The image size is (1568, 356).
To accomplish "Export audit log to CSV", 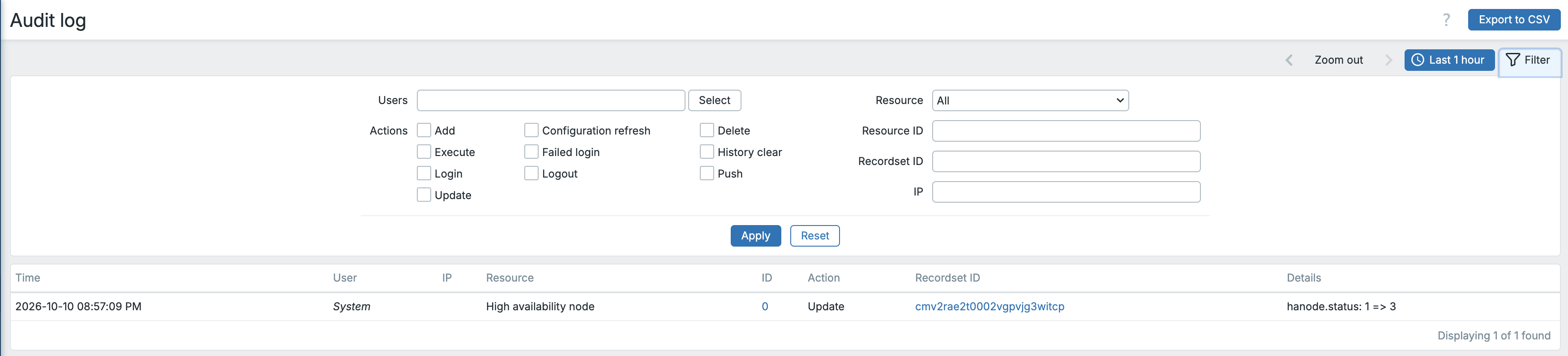I will (x=1514, y=20).
